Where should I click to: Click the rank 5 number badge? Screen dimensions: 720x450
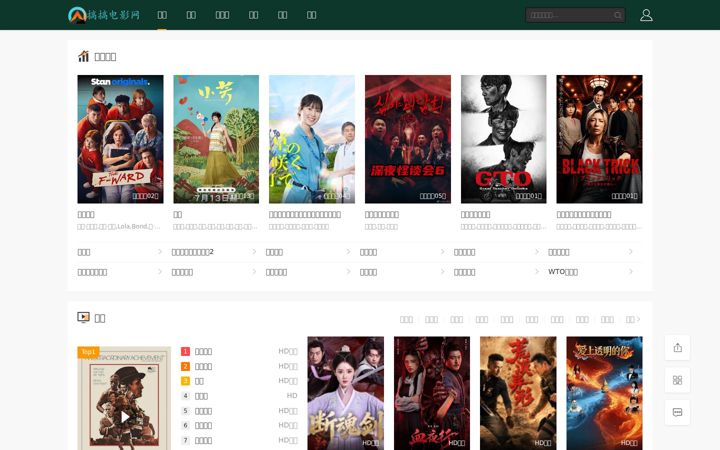(185, 411)
